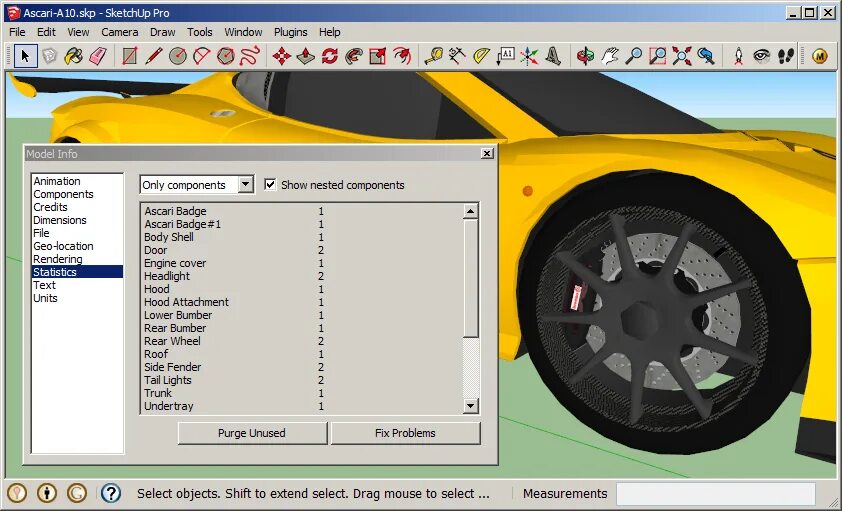
Task: Activate the Position Camera tool
Action: pos(738,56)
